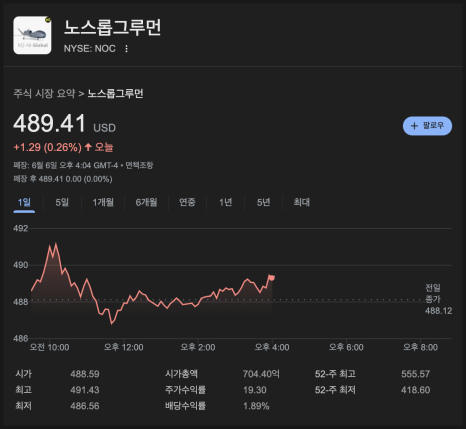Switch to the 5일 chart tab
The width and height of the screenshot is (466, 429).
point(62,202)
